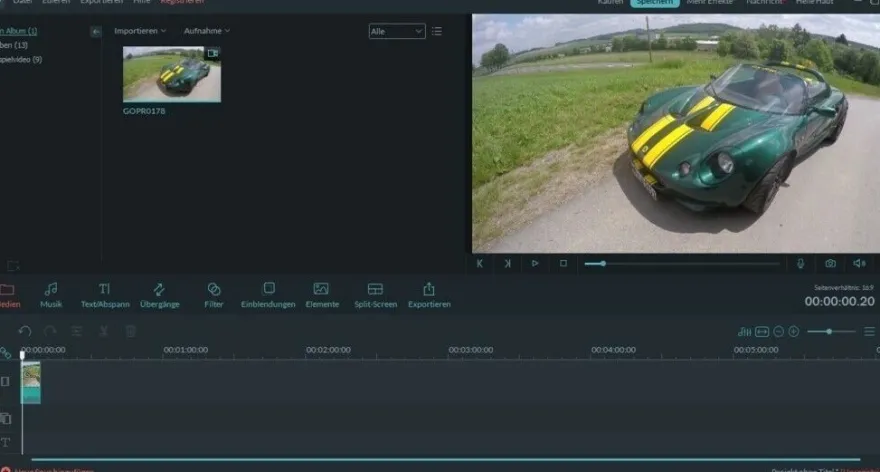Switch to the Medien tab
This screenshot has width=880, height=472.
(9, 295)
